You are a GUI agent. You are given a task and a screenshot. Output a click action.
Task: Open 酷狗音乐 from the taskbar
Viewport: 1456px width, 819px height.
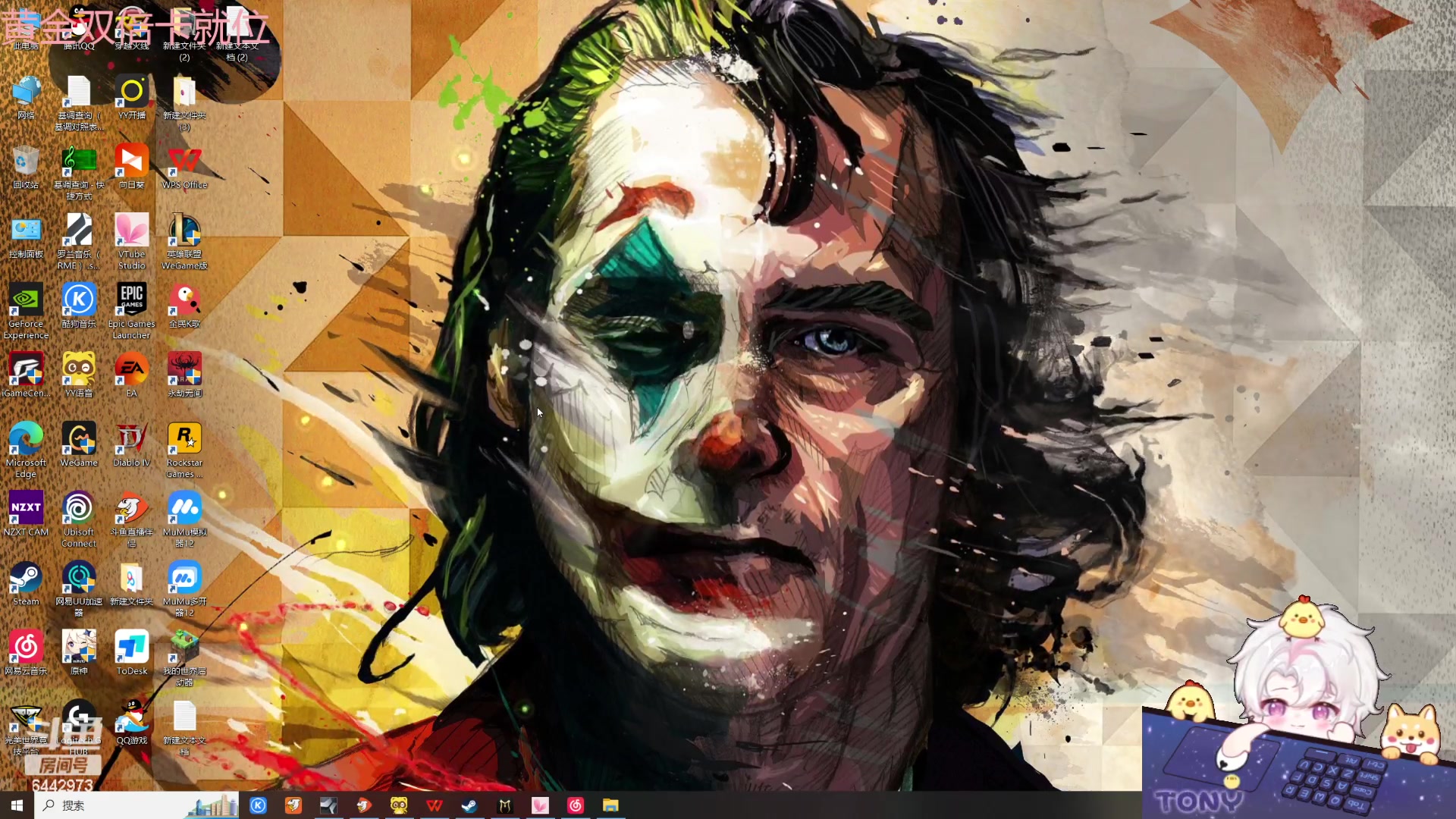258,805
